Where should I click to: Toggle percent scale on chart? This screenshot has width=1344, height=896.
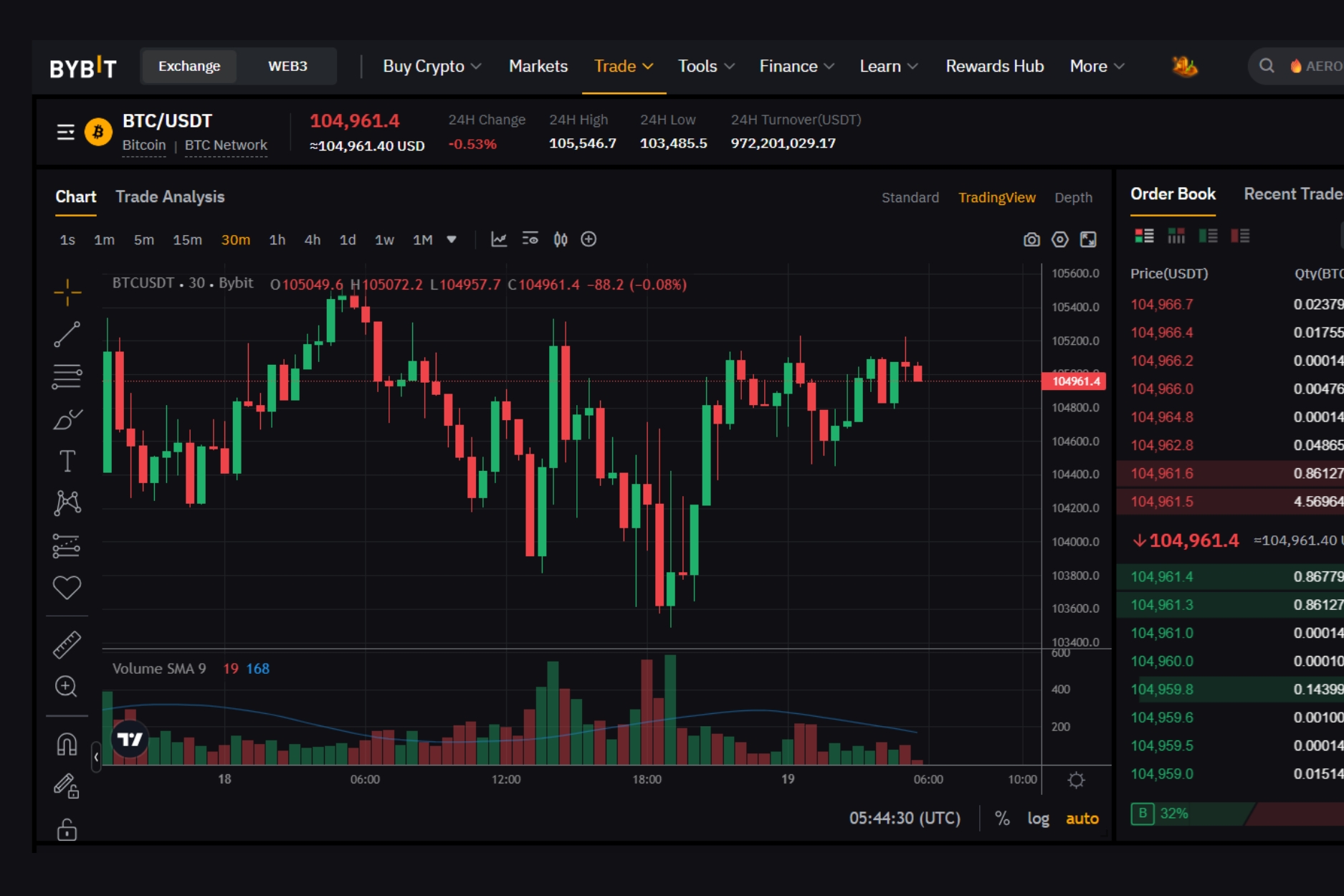pos(1003,819)
